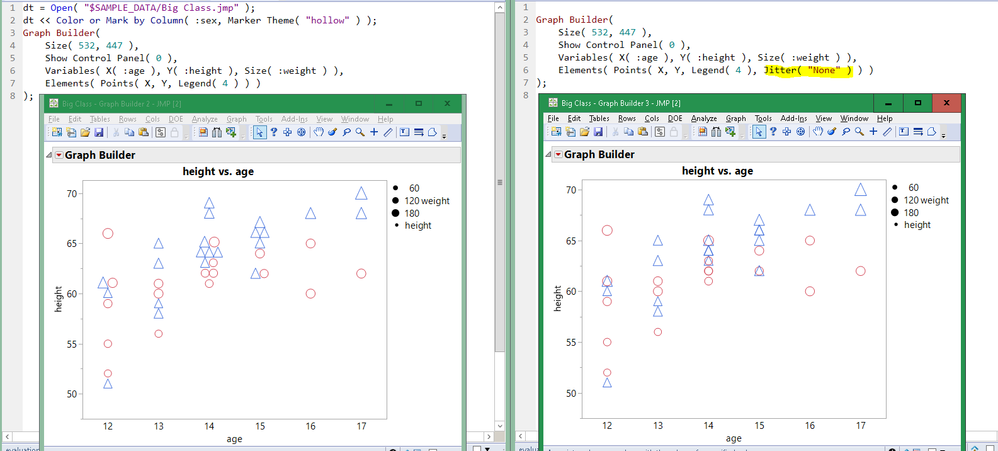
Task: Select Grabber hand tool in Graph Builder 2
Action: click(x=318, y=132)
